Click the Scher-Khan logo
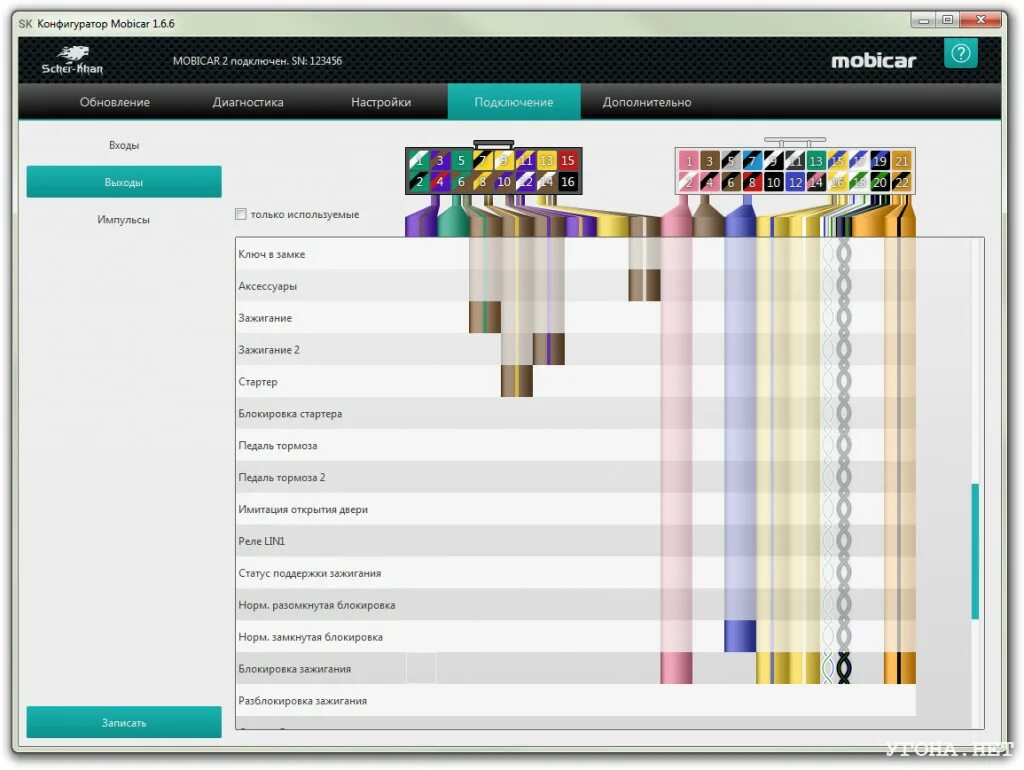The height and width of the screenshot is (770, 1024). click(72, 61)
